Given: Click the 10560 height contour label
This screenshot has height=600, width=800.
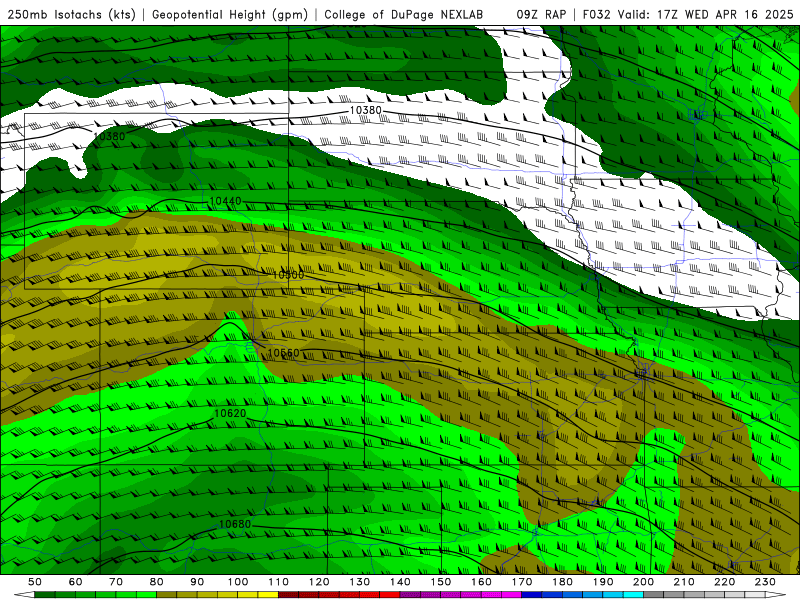Looking at the screenshot, I should (283, 353).
